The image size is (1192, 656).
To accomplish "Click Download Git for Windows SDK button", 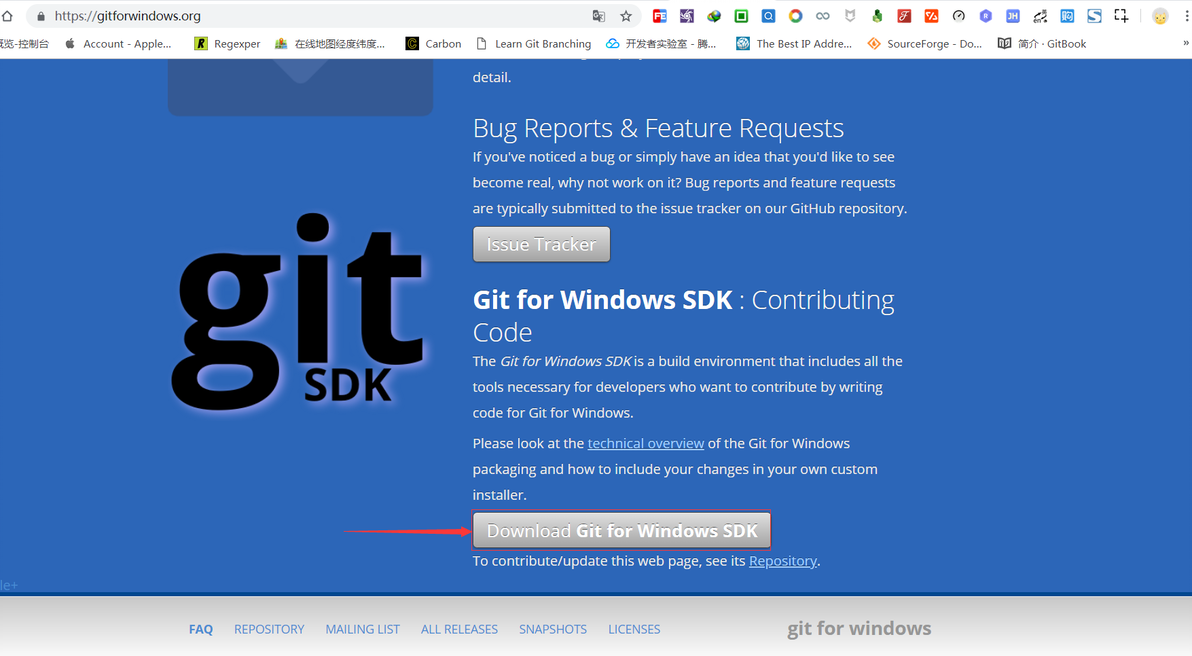I will [622, 530].
